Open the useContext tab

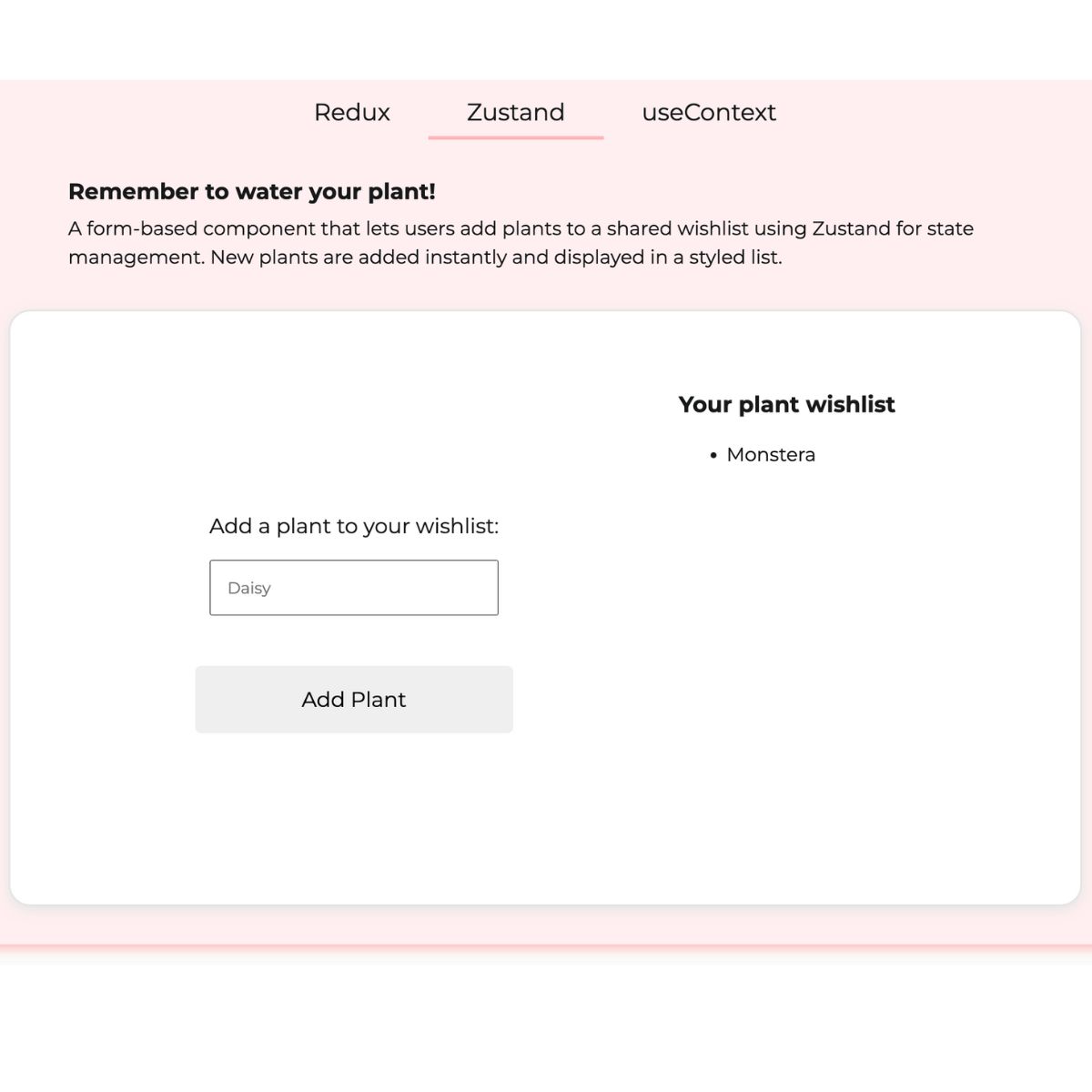click(709, 113)
